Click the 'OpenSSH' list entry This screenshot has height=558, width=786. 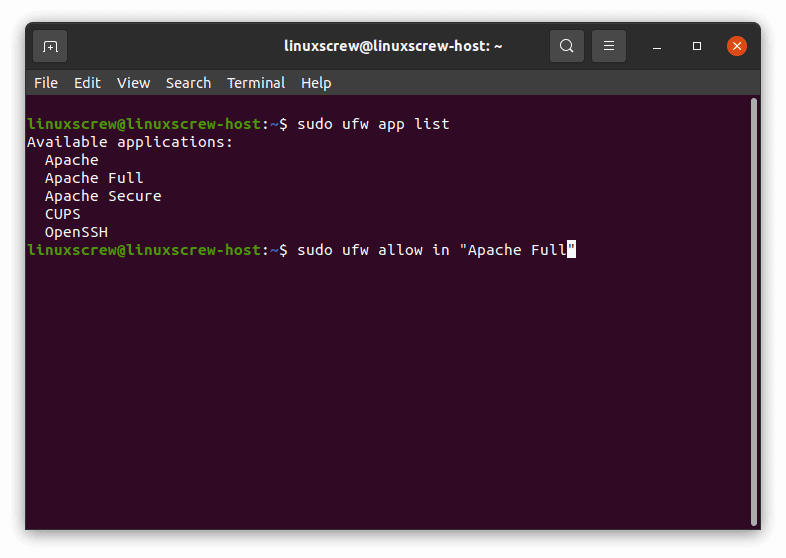76,232
